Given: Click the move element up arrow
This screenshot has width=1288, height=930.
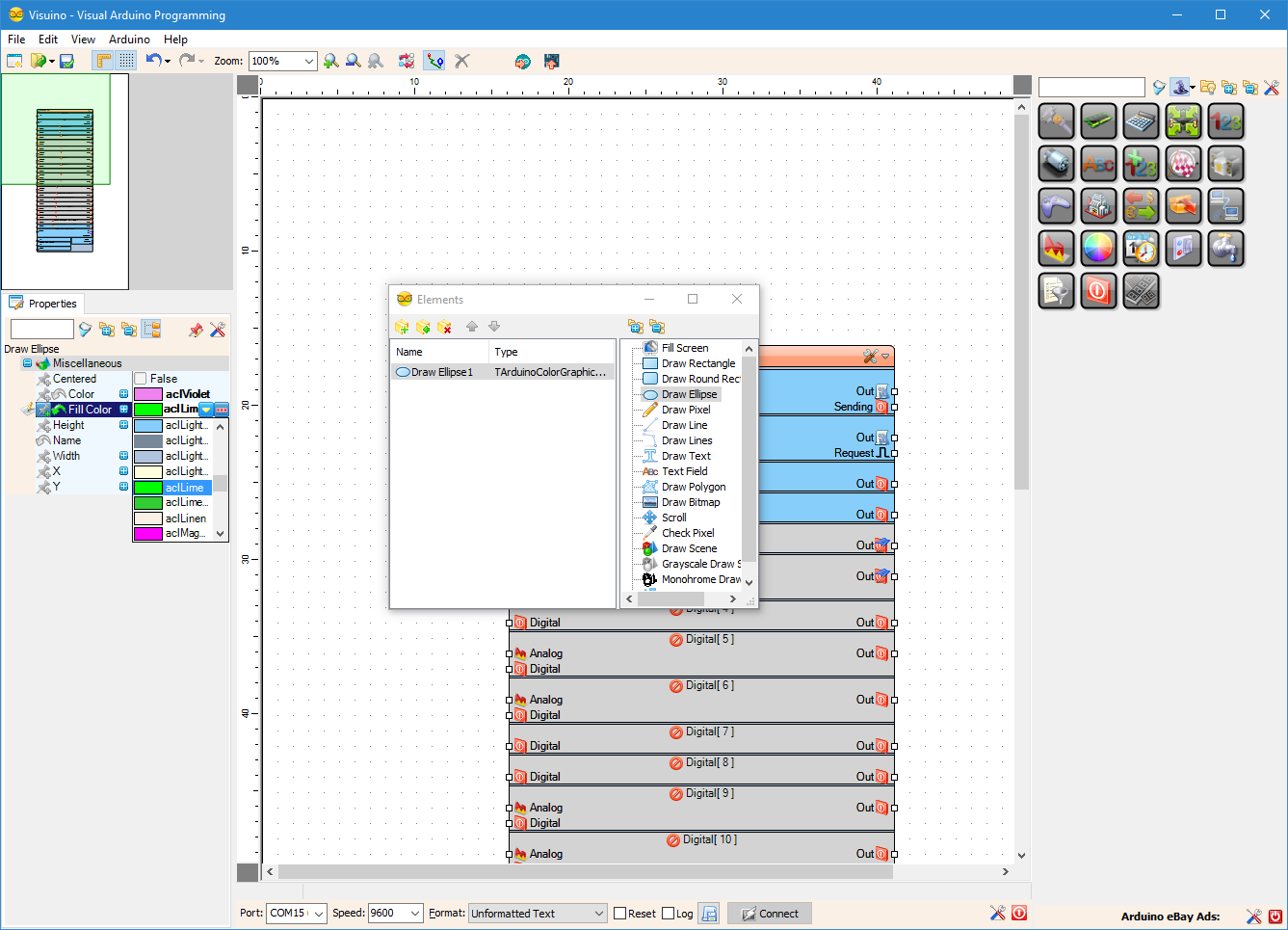Looking at the screenshot, I should tap(472, 327).
